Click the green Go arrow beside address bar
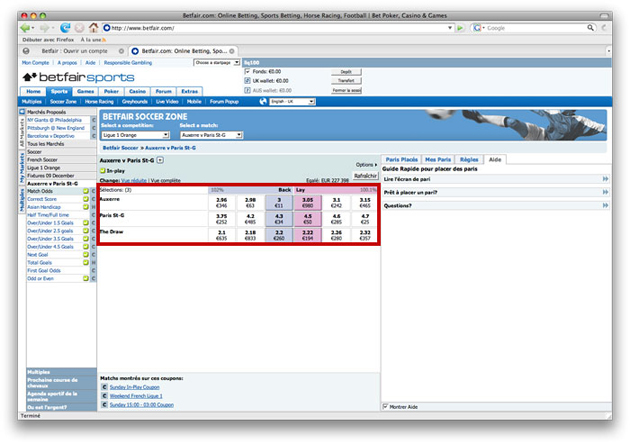Image resolution: width=630 pixels, height=444 pixels. tap(460, 28)
